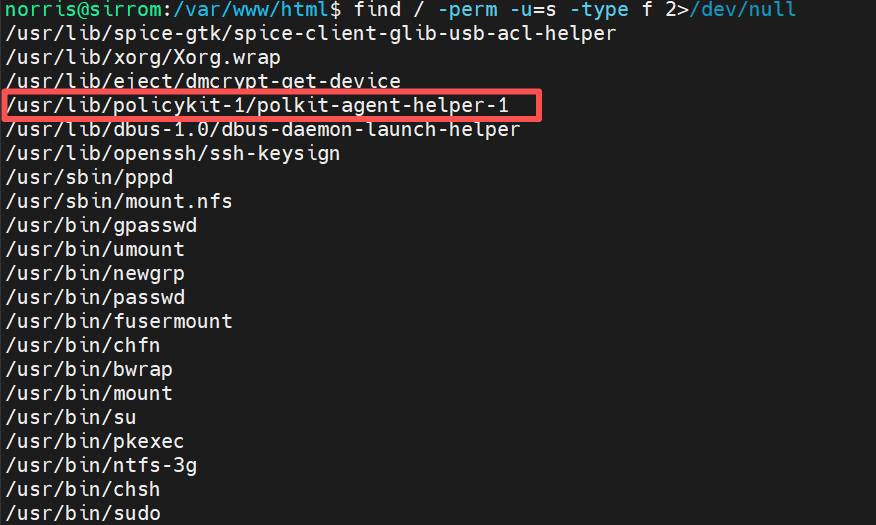Click the /usr/bin/sudo path
This screenshot has height=525, width=876.
[x=83, y=513]
